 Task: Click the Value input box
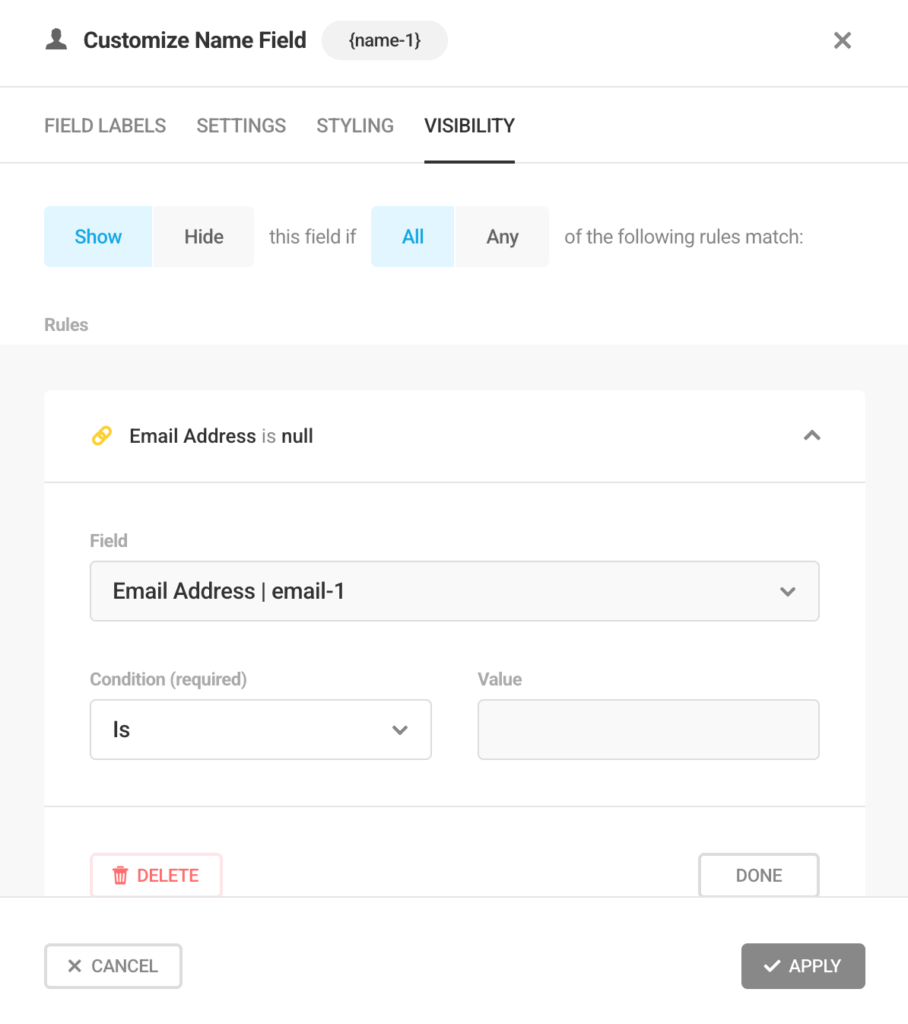coord(648,730)
